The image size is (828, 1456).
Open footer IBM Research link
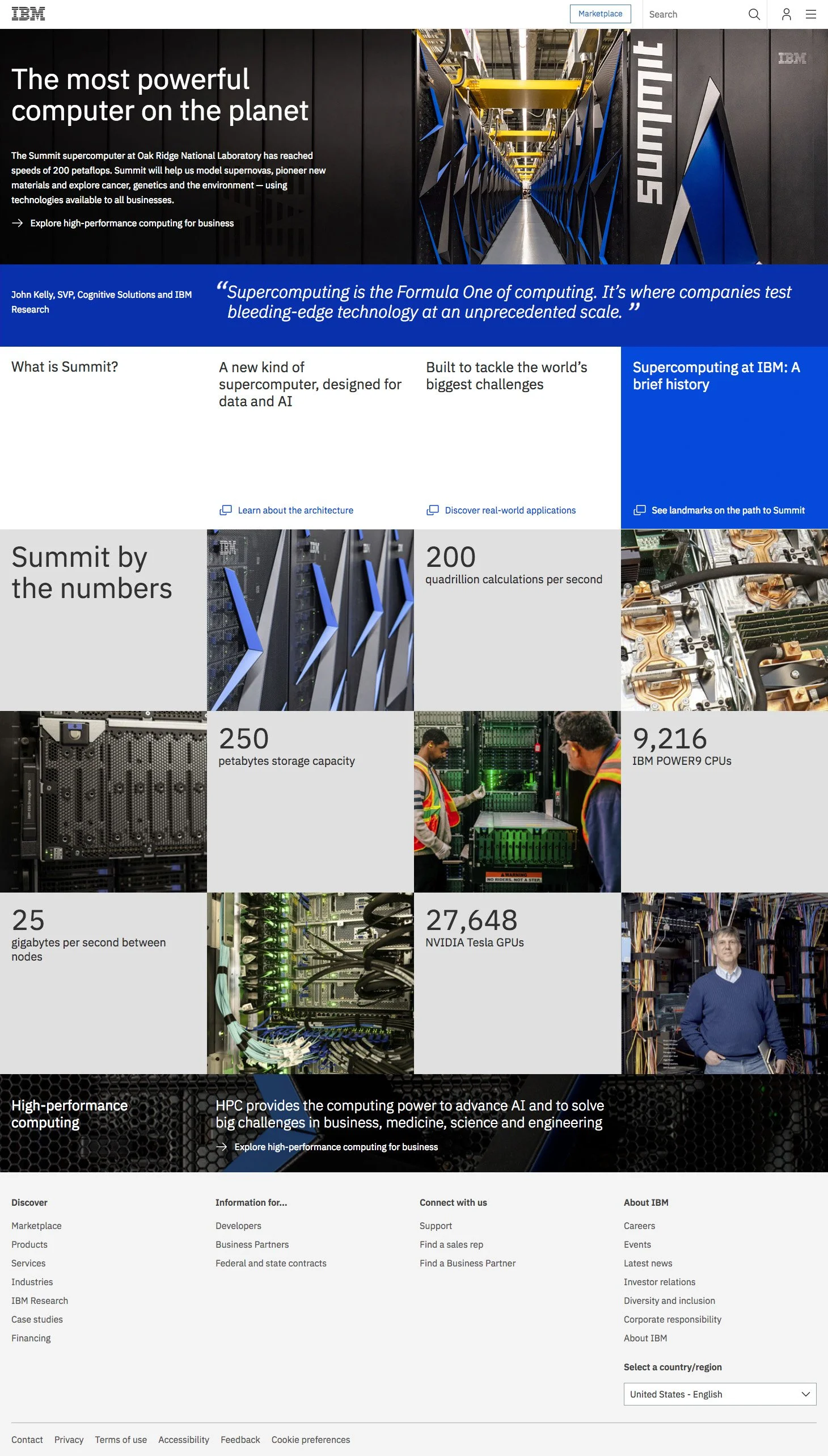click(40, 1301)
